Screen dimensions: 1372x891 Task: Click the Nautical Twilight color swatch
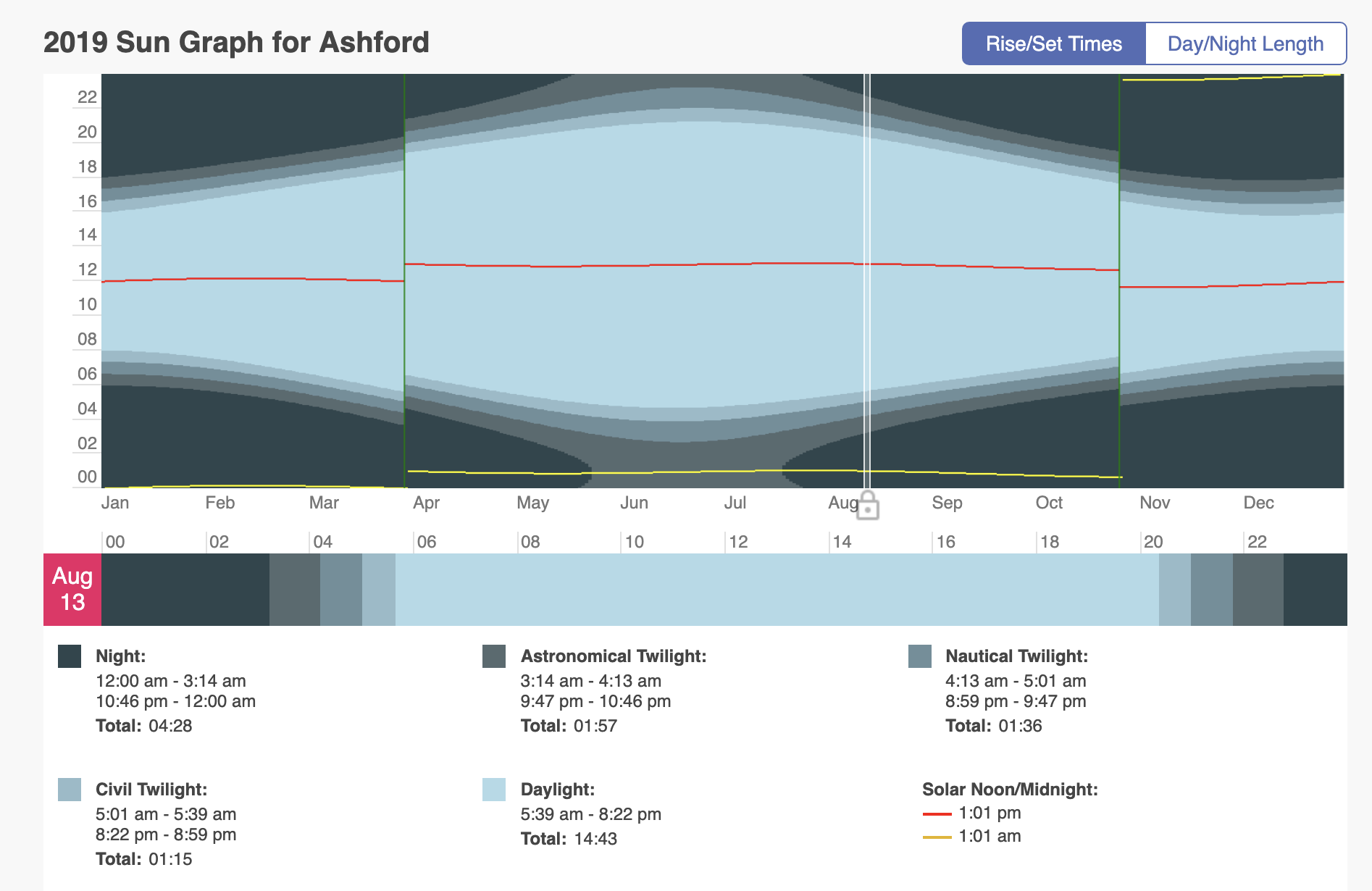pyautogui.click(x=919, y=656)
